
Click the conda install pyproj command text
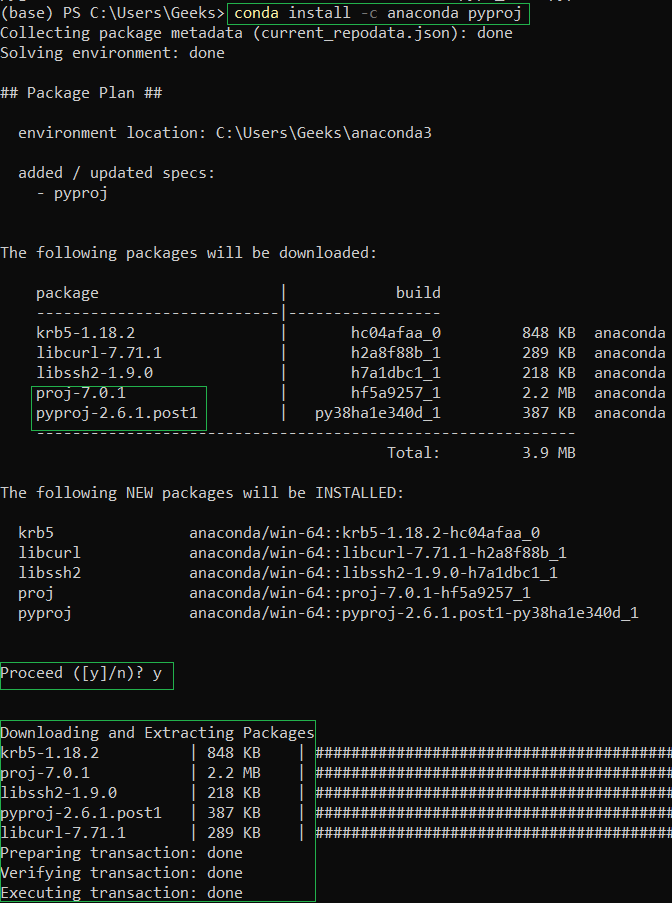click(377, 14)
